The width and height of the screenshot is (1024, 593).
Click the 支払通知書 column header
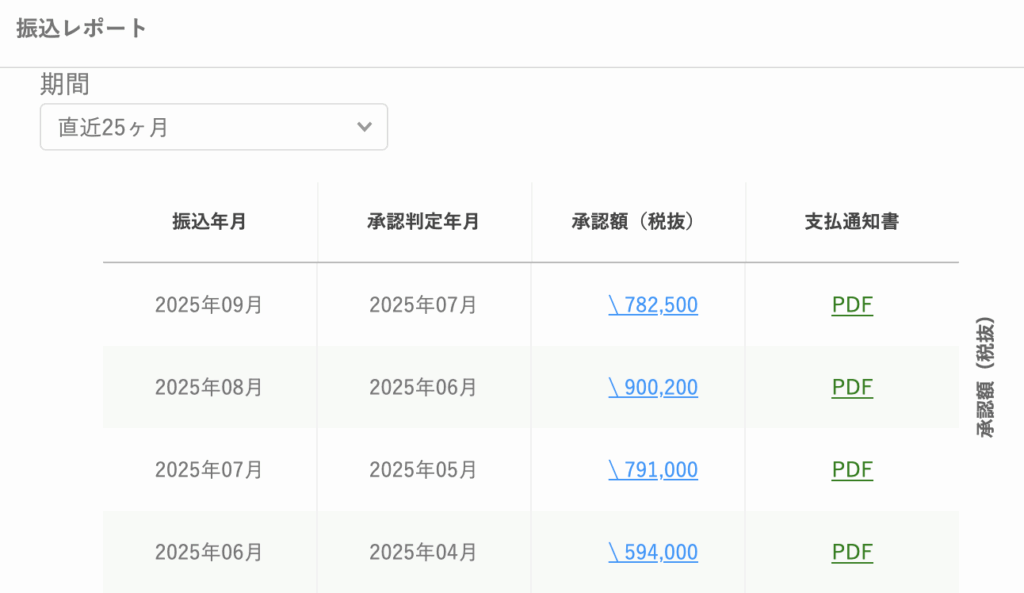[x=852, y=221]
